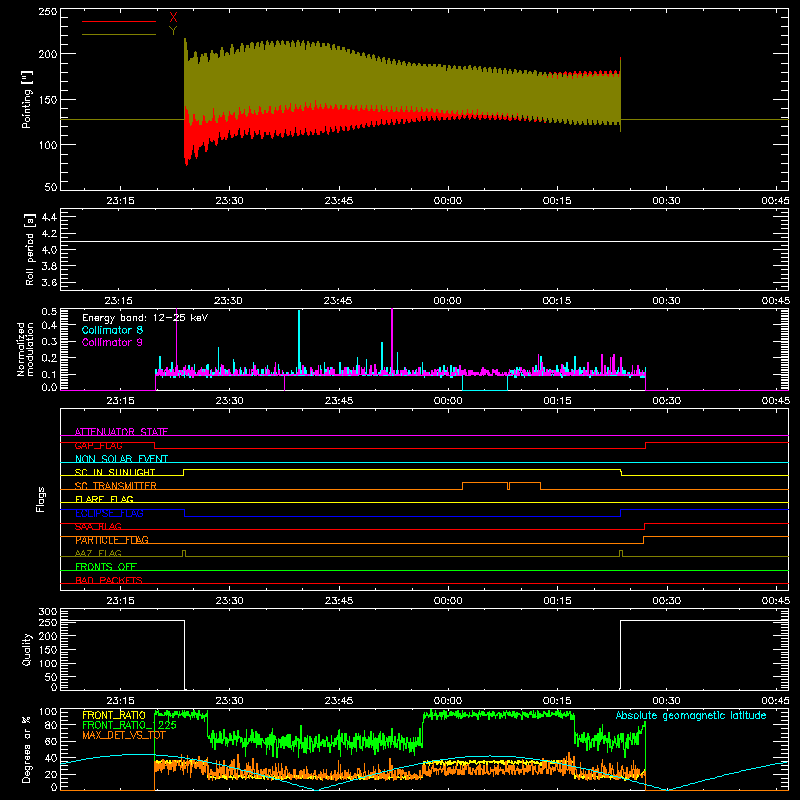Click the orange MAX_DET_VS_TOT legend label
Viewport: 800px width, 800px height.
123,735
